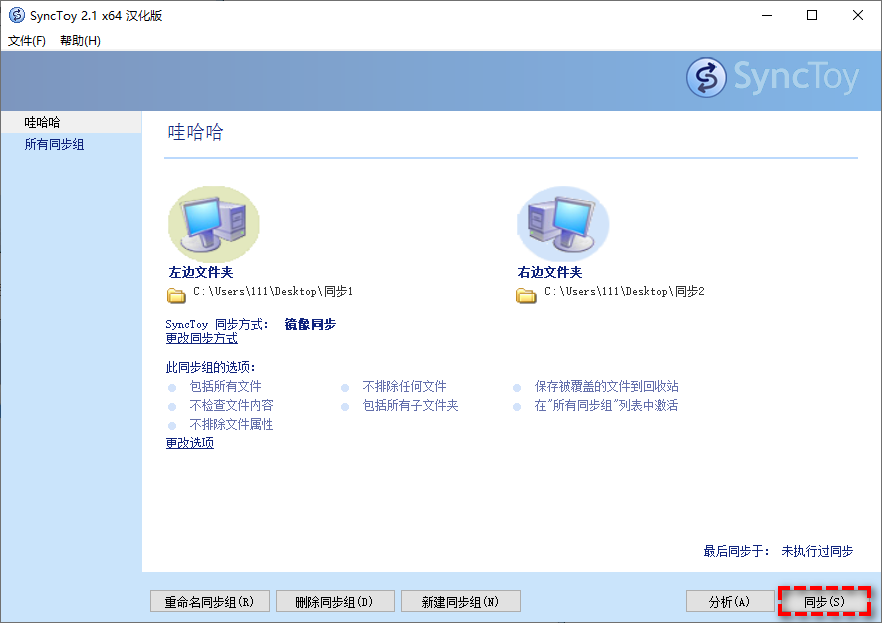Click the yellow folder icon beside 同步1 path
882x623 pixels.
[x=176, y=295]
